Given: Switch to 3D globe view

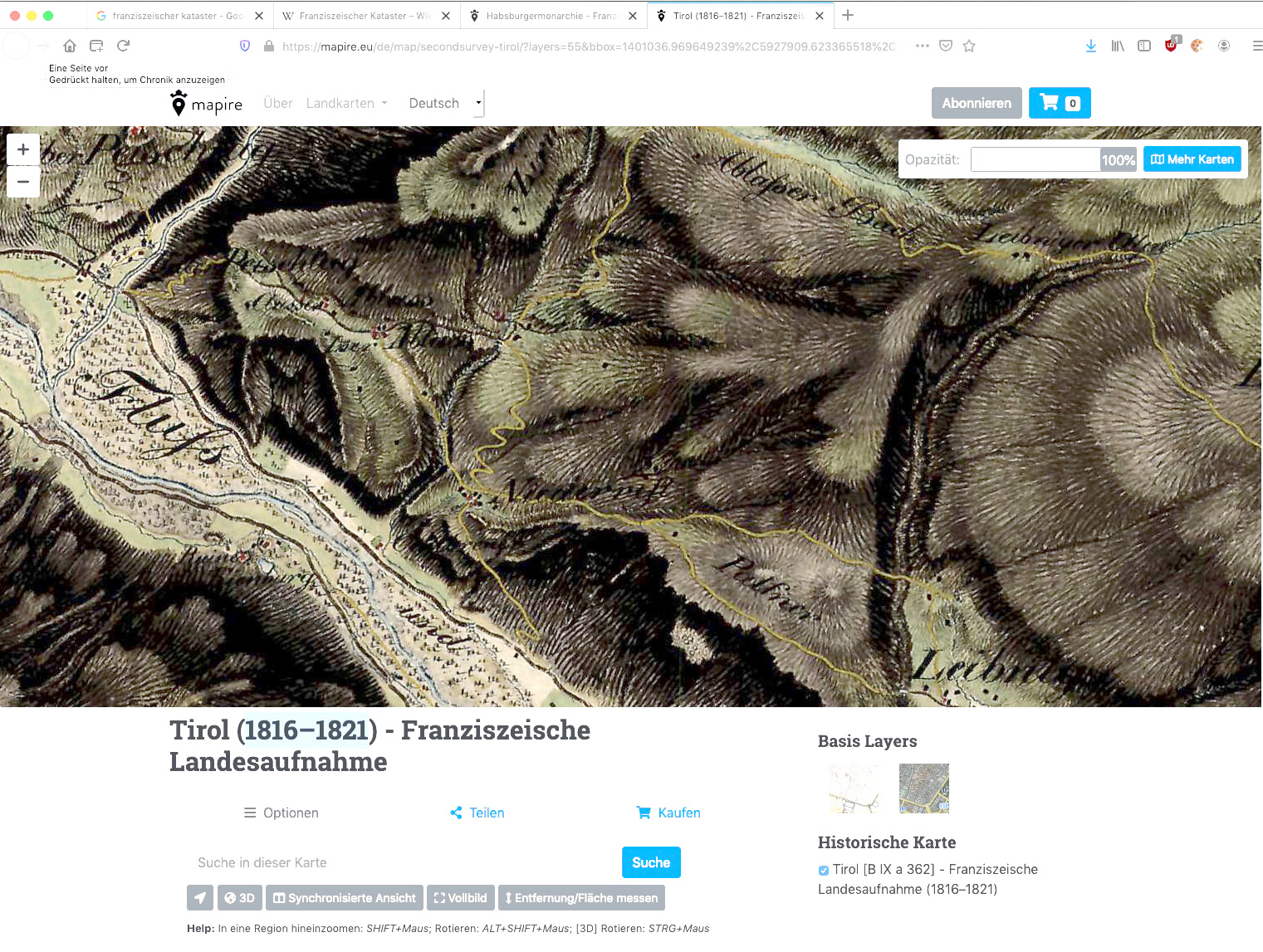Looking at the screenshot, I should (x=239, y=898).
